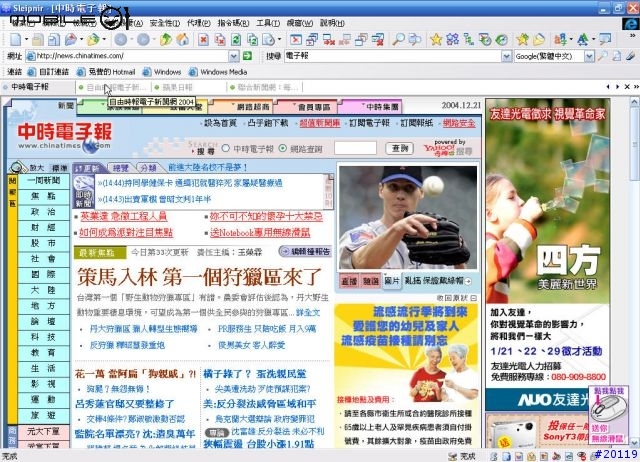Click the page scrollbar down arrow
Viewport: 640px width, 462px height.
tap(635, 443)
